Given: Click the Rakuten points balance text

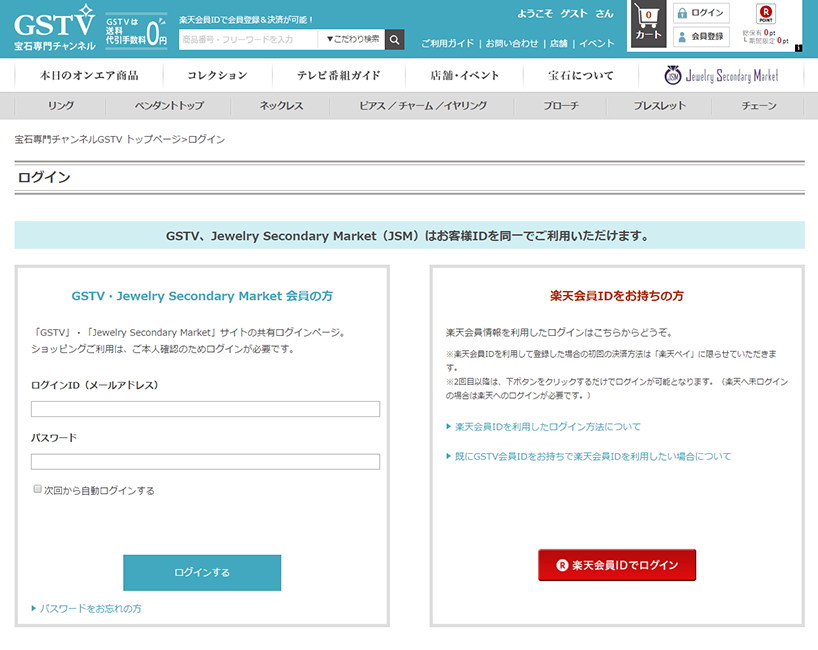Looking at the screenshot, I should (765, 37).
